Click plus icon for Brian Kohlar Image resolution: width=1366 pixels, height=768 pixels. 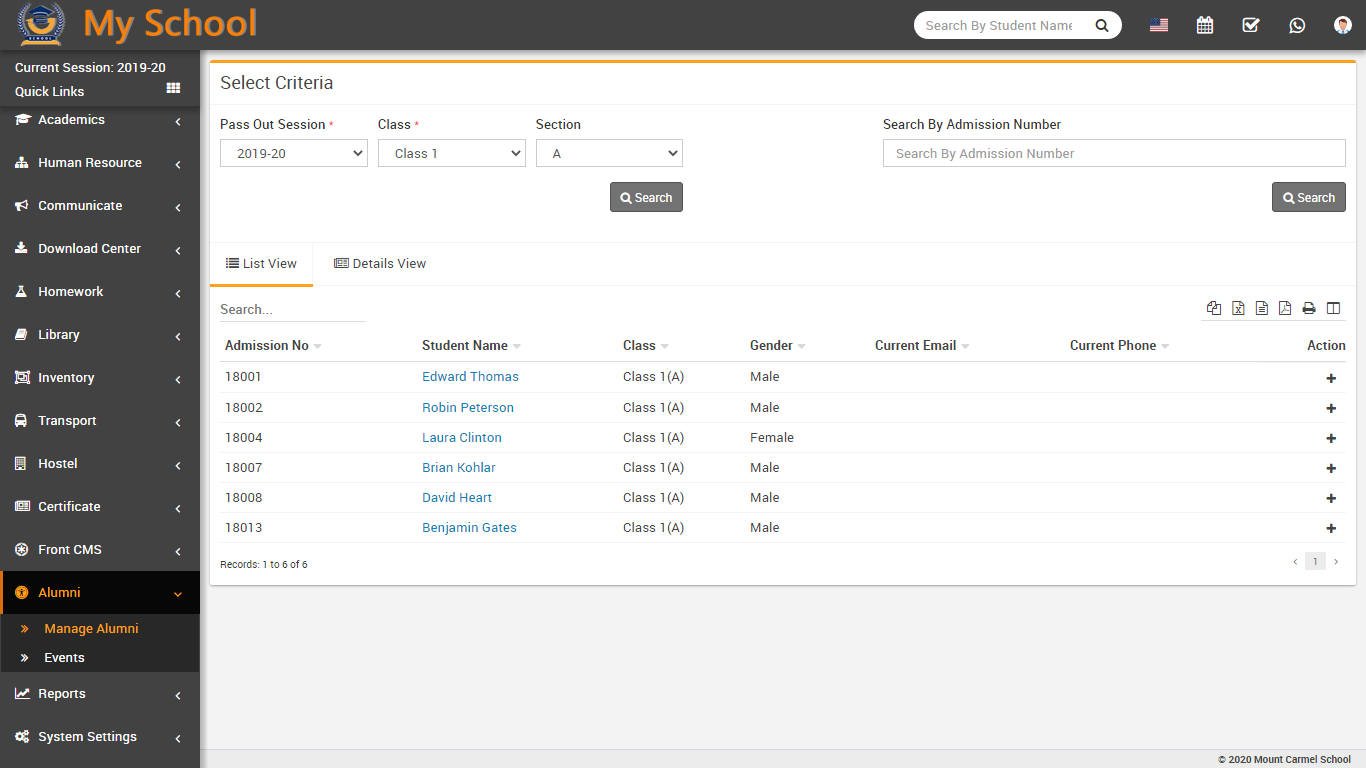1331,468
